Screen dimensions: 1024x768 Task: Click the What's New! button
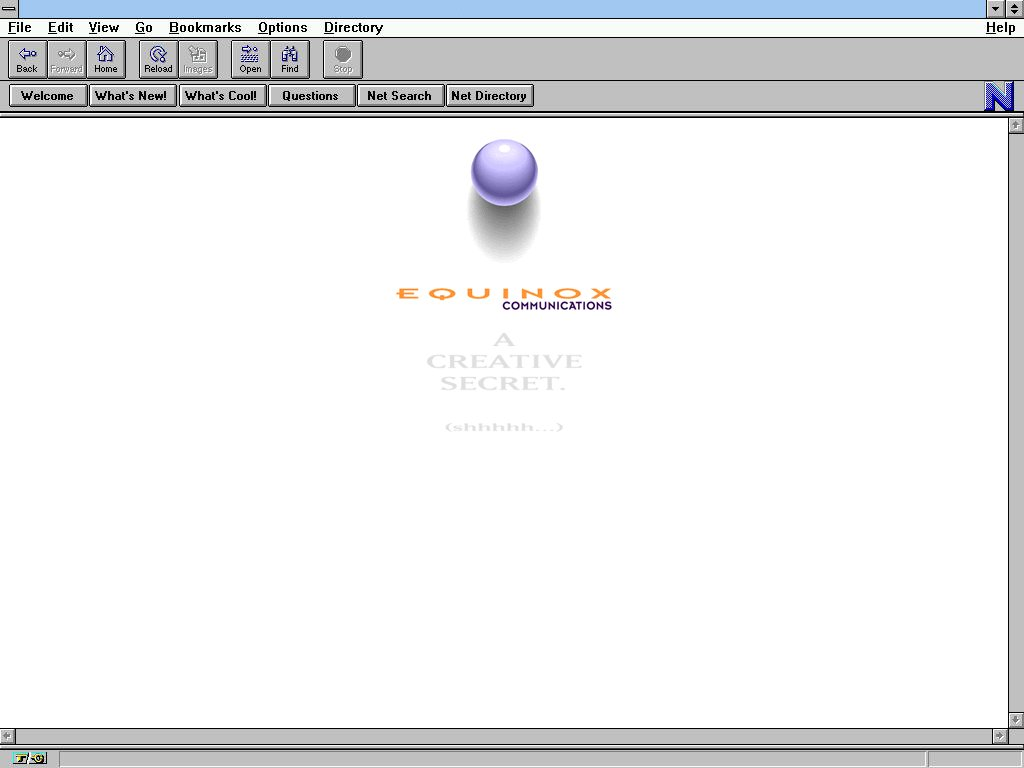pyautogui.click(x=131, y=96)
